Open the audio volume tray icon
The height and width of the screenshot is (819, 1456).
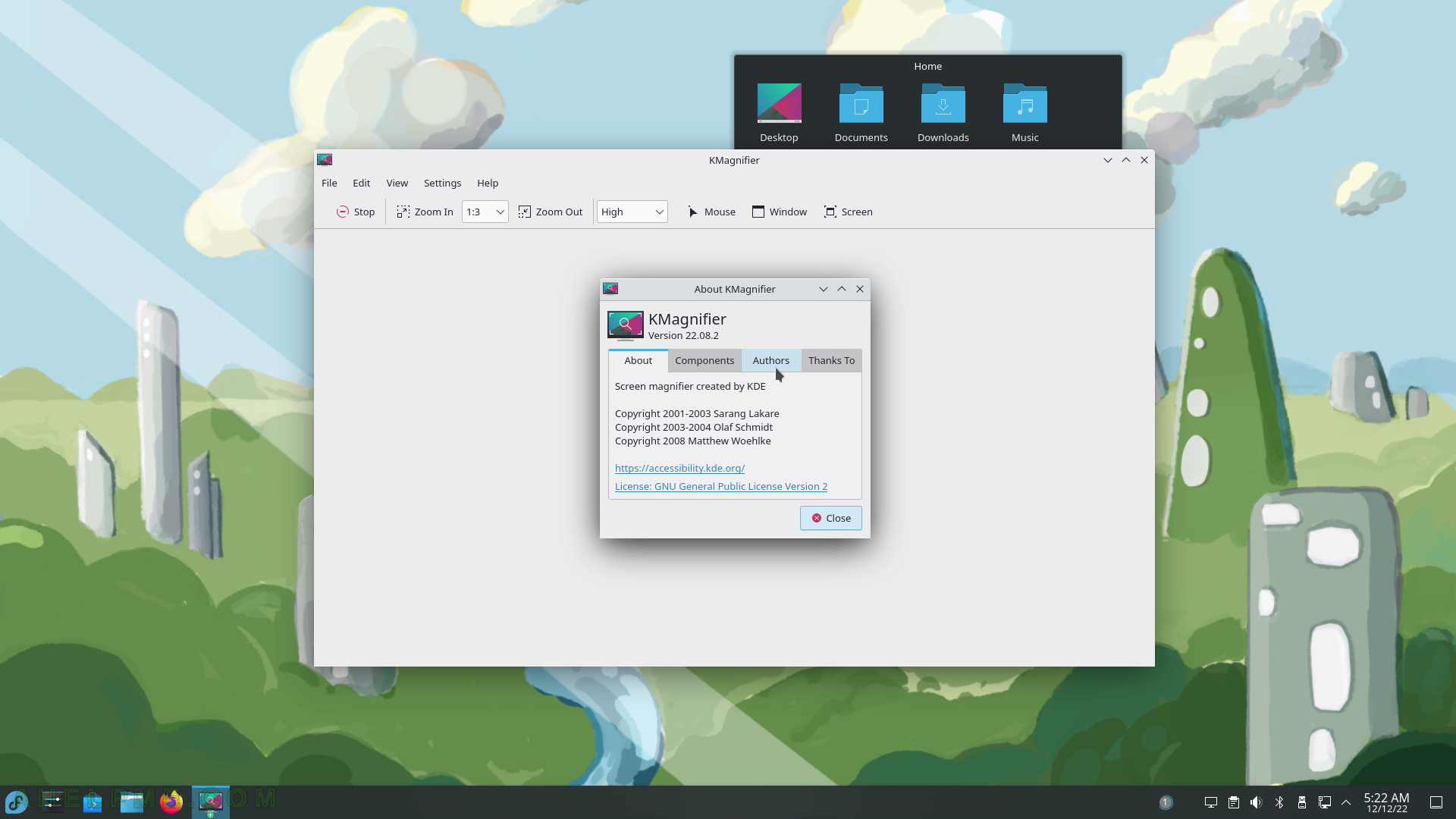pos(1257,802)
